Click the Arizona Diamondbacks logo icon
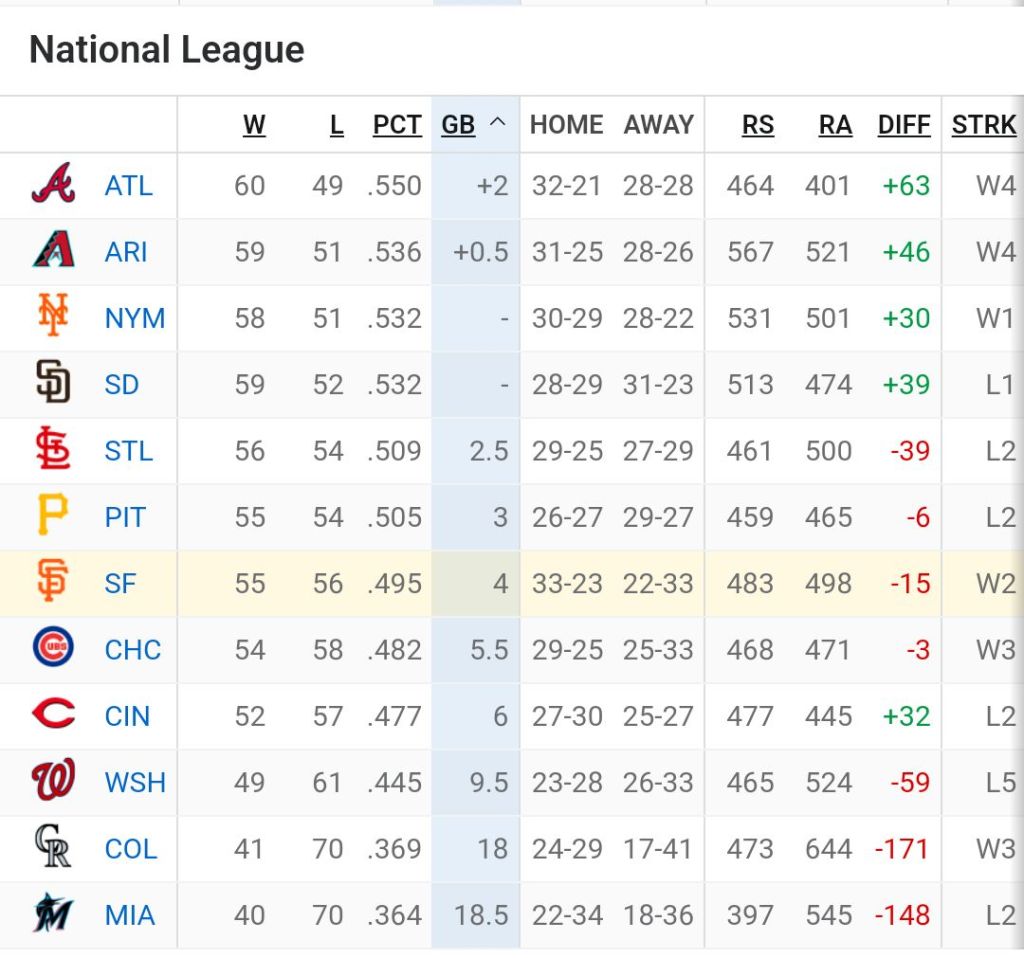This screenshot has width=1024, height=958. pos(53,251)
